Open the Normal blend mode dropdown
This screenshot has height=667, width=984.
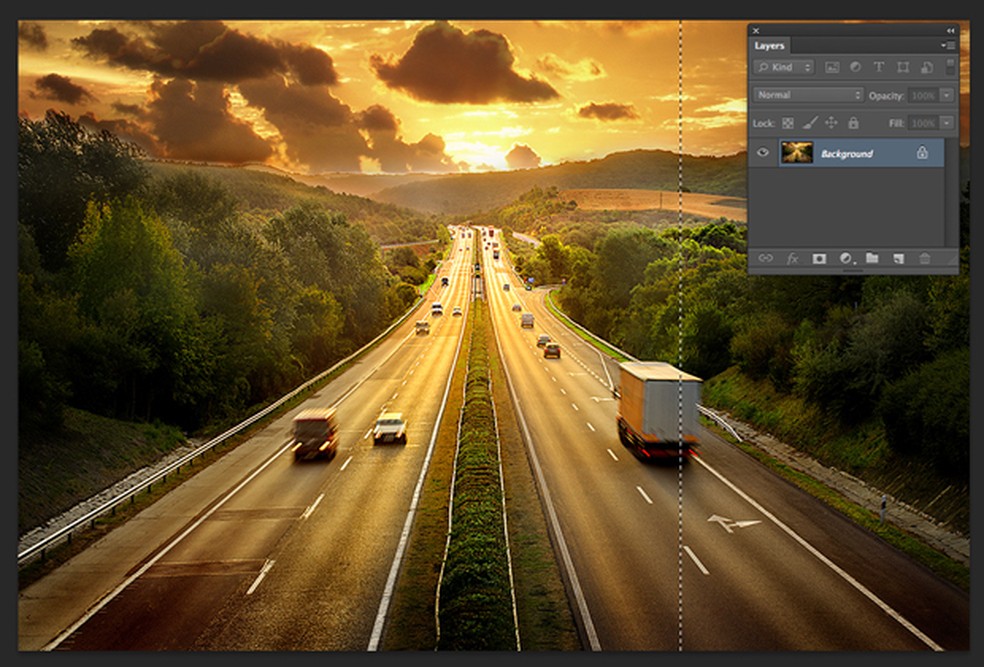[x=809, y=95]
